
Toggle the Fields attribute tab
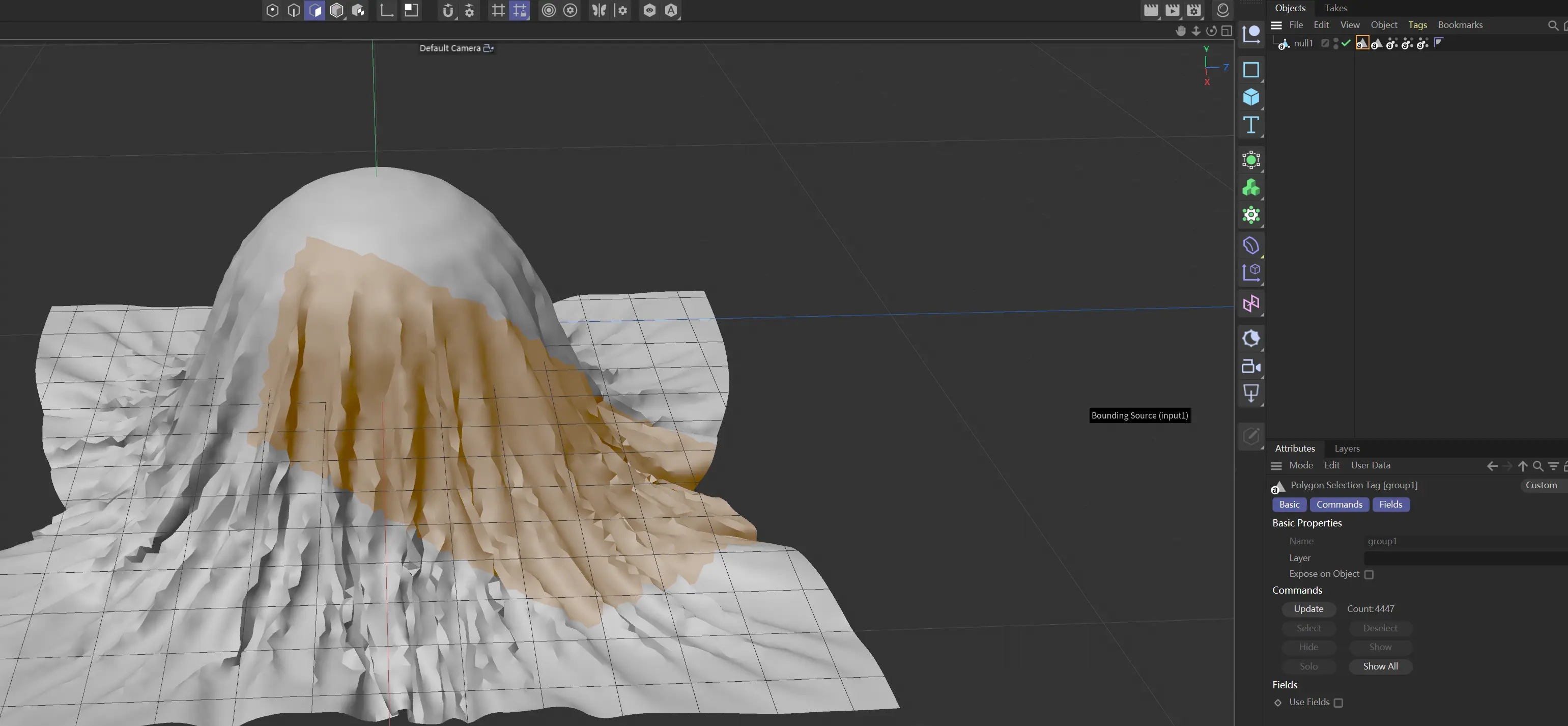(1390, 505)
